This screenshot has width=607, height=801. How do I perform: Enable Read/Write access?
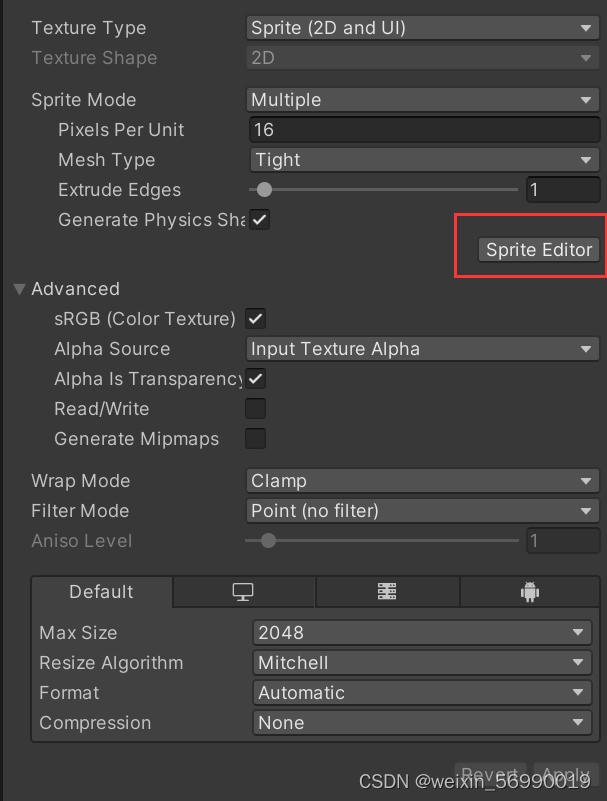tap(255, 409)
